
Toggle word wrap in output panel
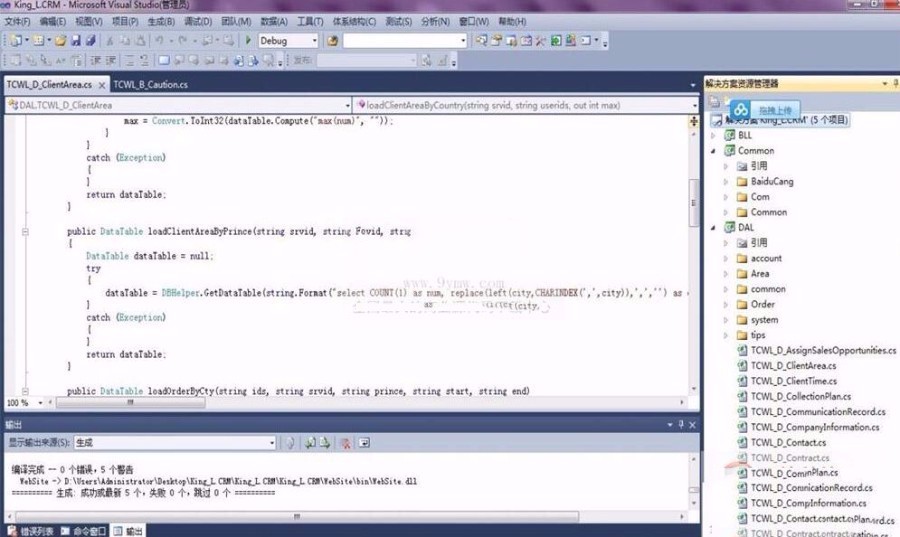pyautogui.click(x=364, y=443)
